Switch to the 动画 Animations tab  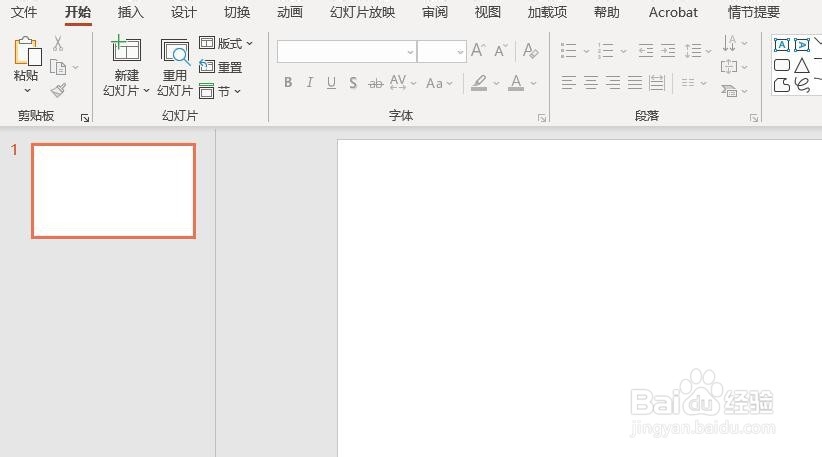290,12
